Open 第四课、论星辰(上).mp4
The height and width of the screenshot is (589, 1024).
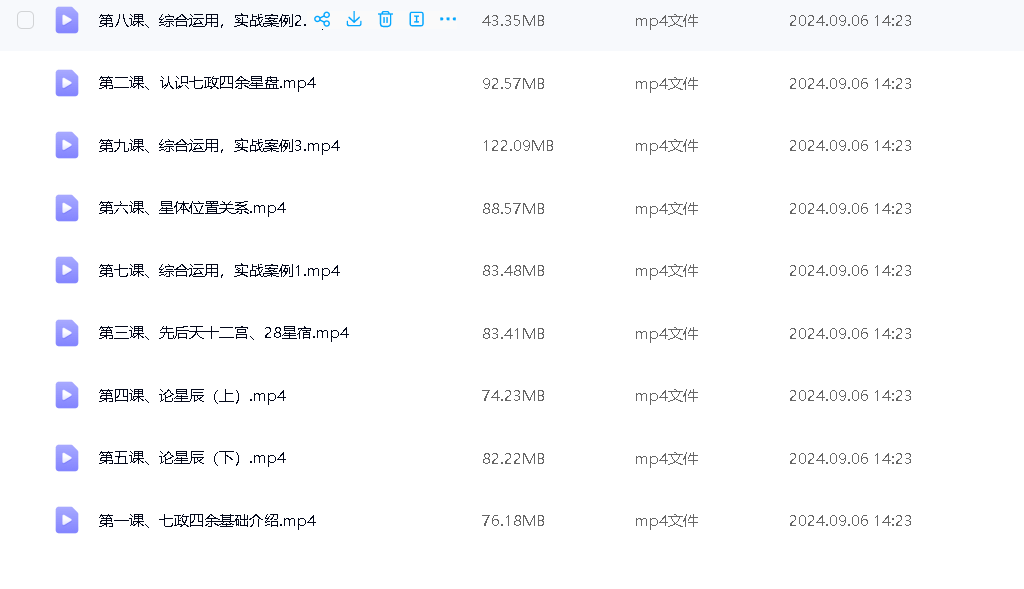(192, 396)
